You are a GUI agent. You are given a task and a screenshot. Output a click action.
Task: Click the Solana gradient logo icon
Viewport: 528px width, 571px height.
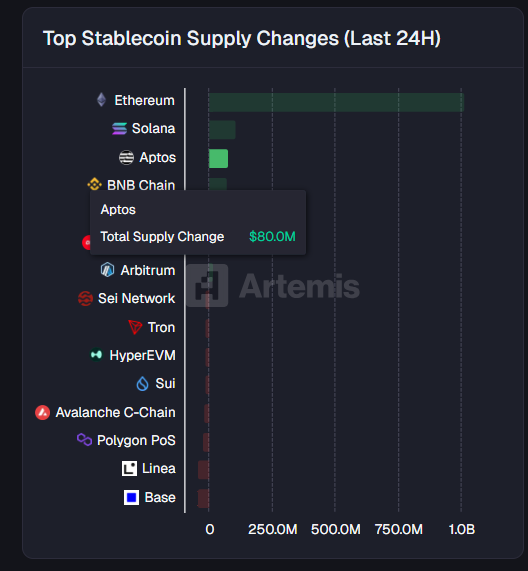tap(119, 129)
